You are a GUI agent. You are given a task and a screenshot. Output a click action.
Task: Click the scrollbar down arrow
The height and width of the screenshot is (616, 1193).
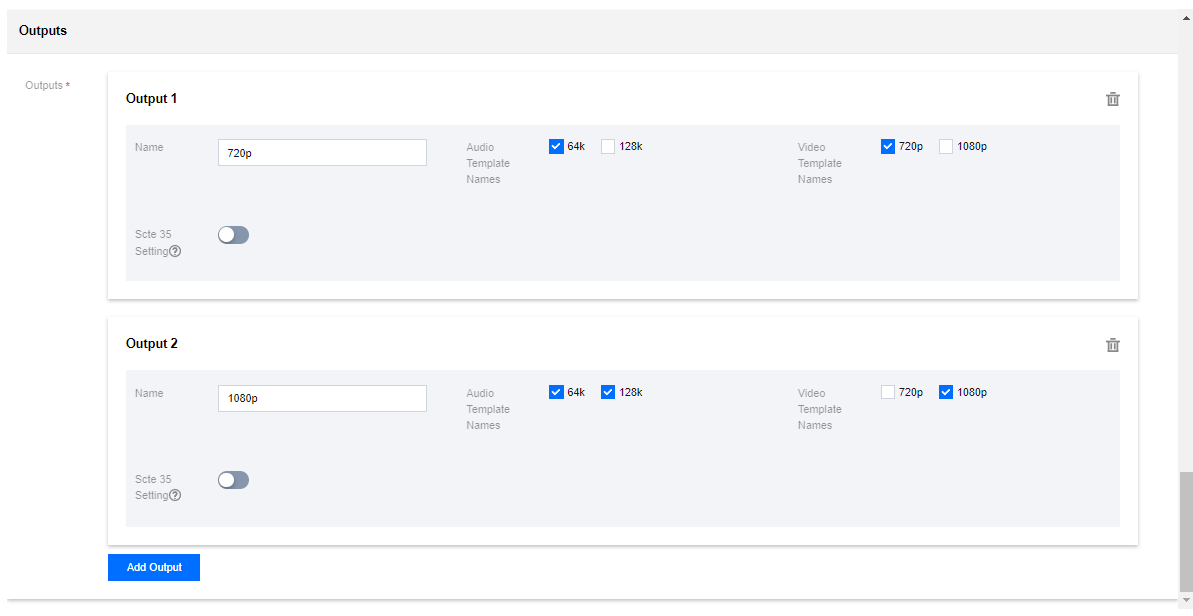click(1186, 599)
